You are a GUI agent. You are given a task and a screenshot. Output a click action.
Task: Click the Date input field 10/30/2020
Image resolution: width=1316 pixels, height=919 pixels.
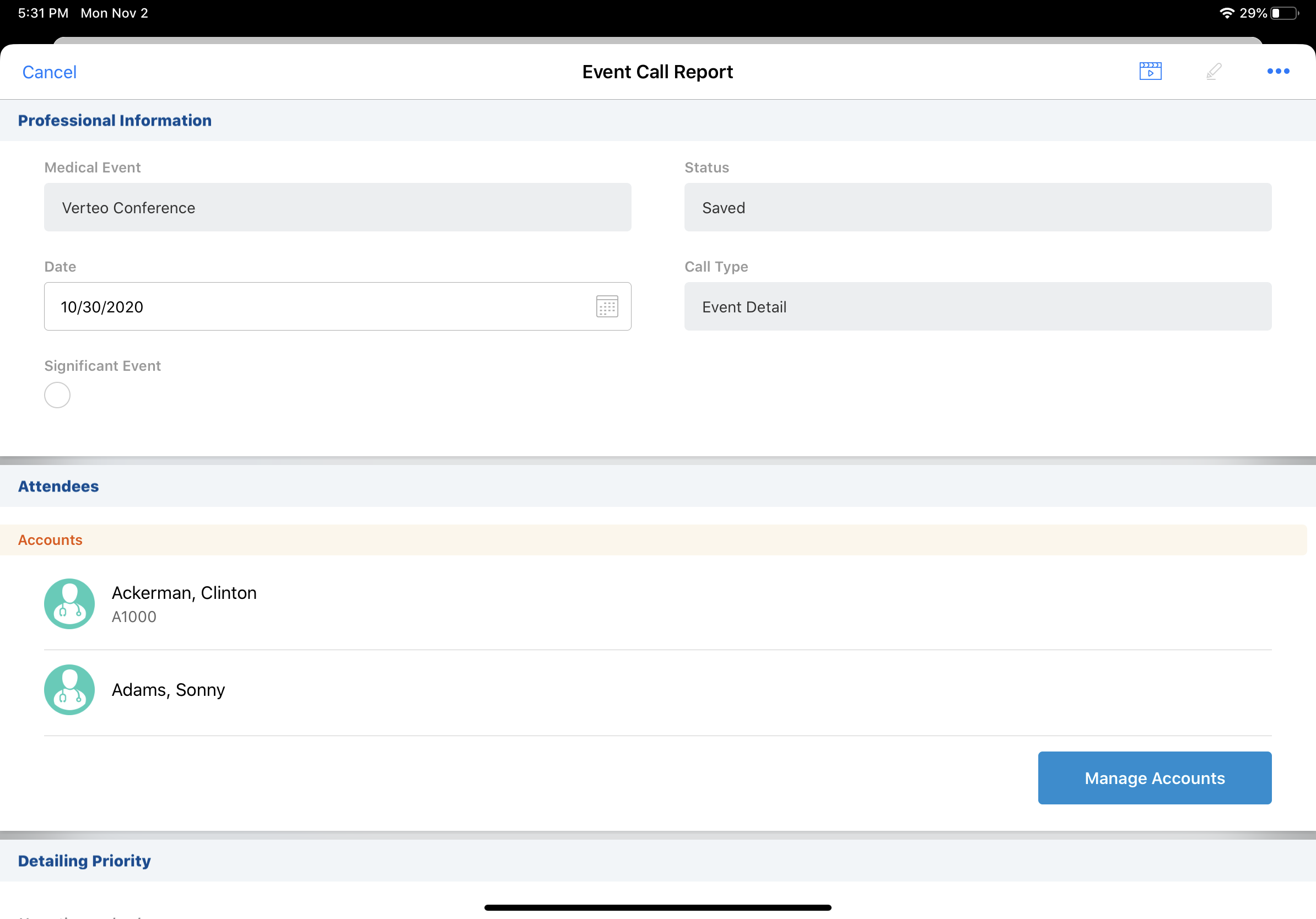click(x=315, y=306)
